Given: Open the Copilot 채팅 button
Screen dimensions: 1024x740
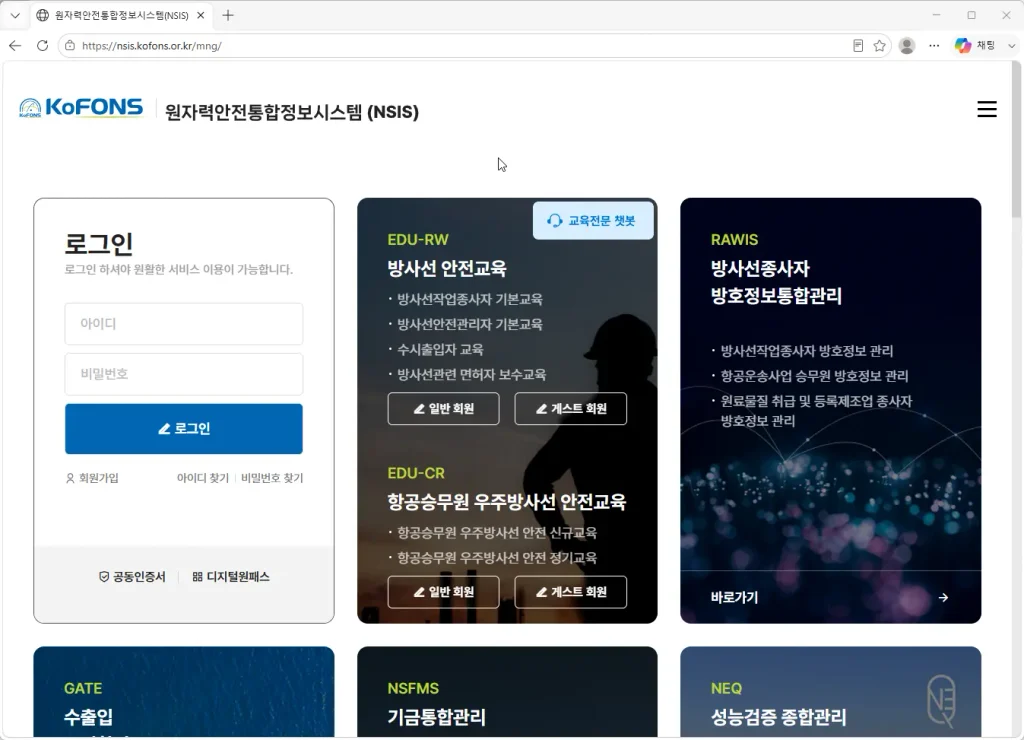Looking at the screenshot, I should pyautogui.click(x=974, y=46).
